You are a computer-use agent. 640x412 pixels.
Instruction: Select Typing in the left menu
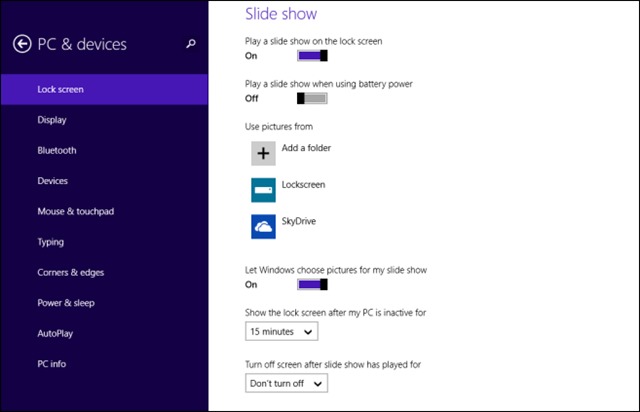[x=51, y=242]
